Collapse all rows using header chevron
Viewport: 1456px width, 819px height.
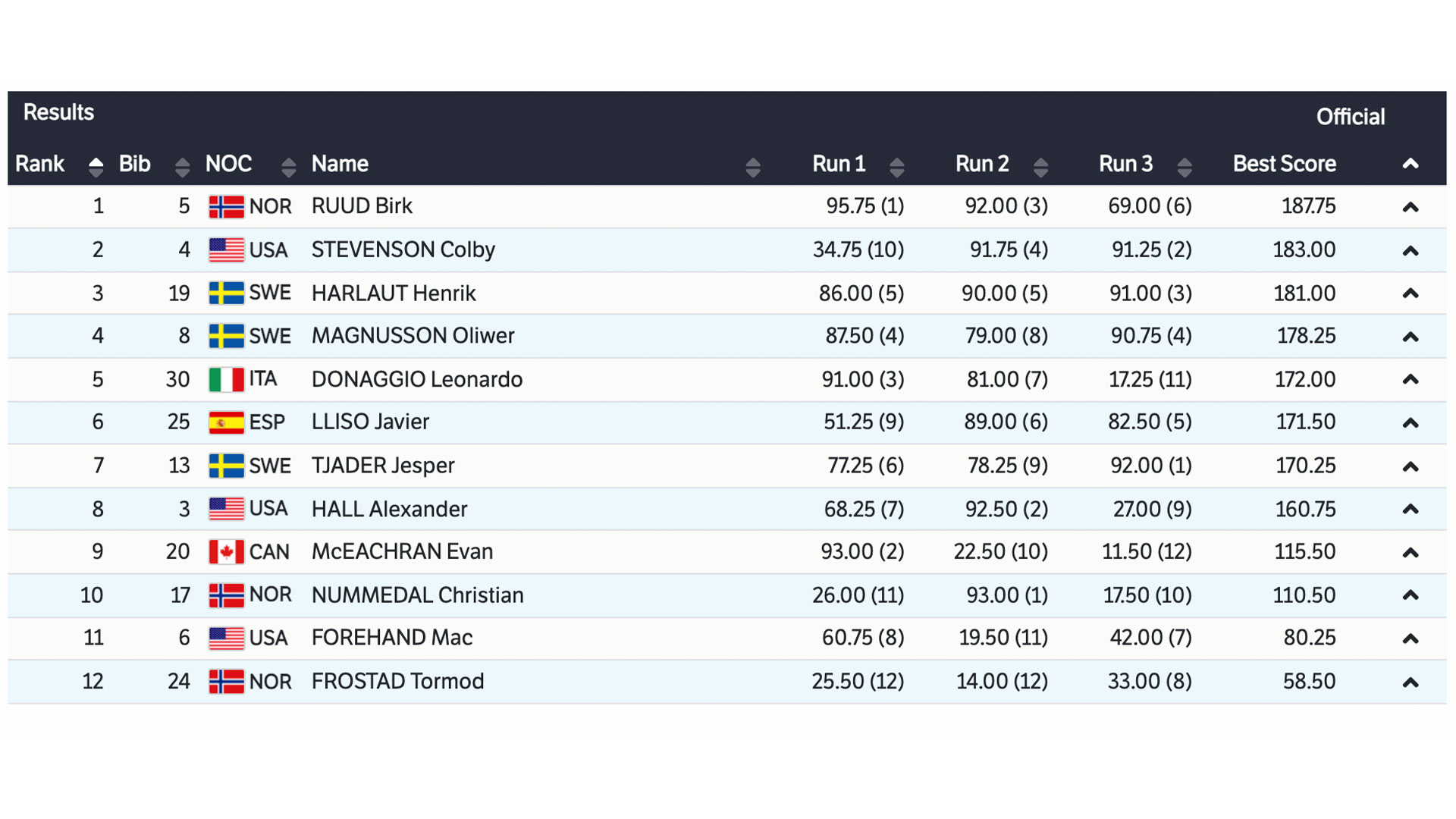(1410, 164)
